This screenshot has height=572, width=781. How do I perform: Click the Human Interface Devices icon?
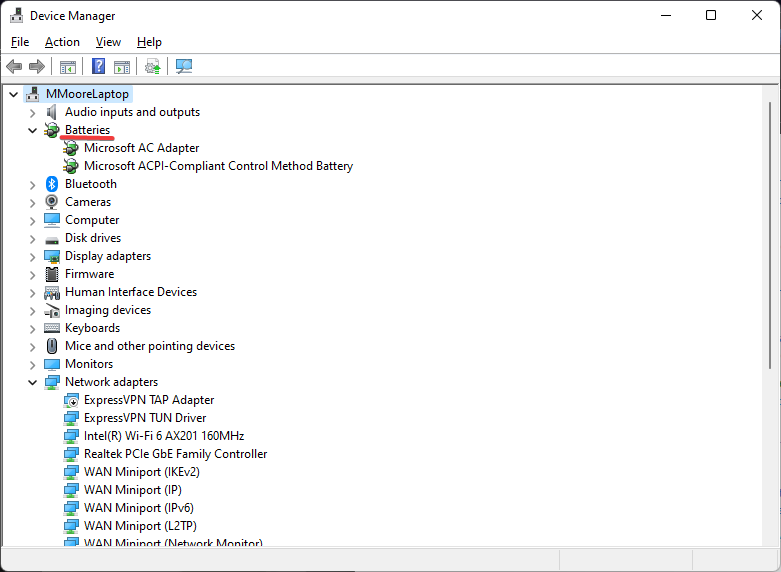(52, 292)
